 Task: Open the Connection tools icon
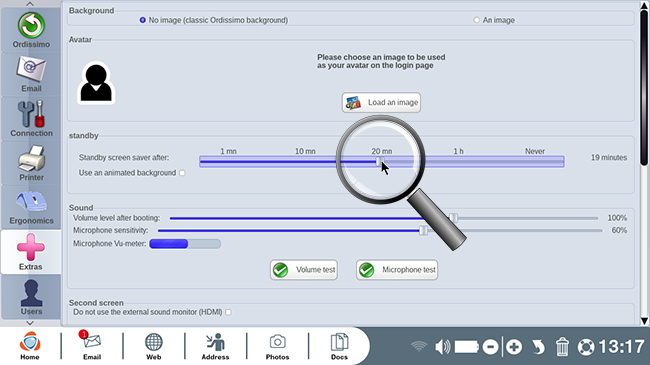(x=31, y=114)
